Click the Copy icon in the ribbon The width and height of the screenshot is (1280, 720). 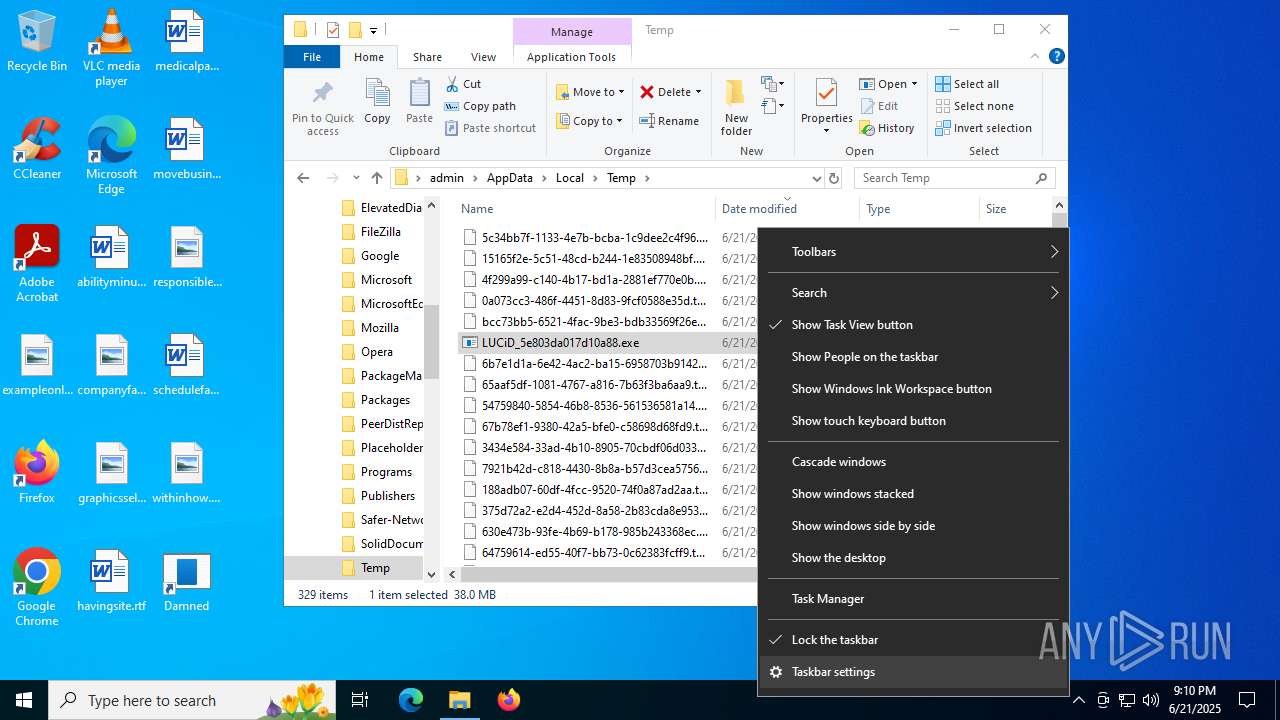point(377,93)
